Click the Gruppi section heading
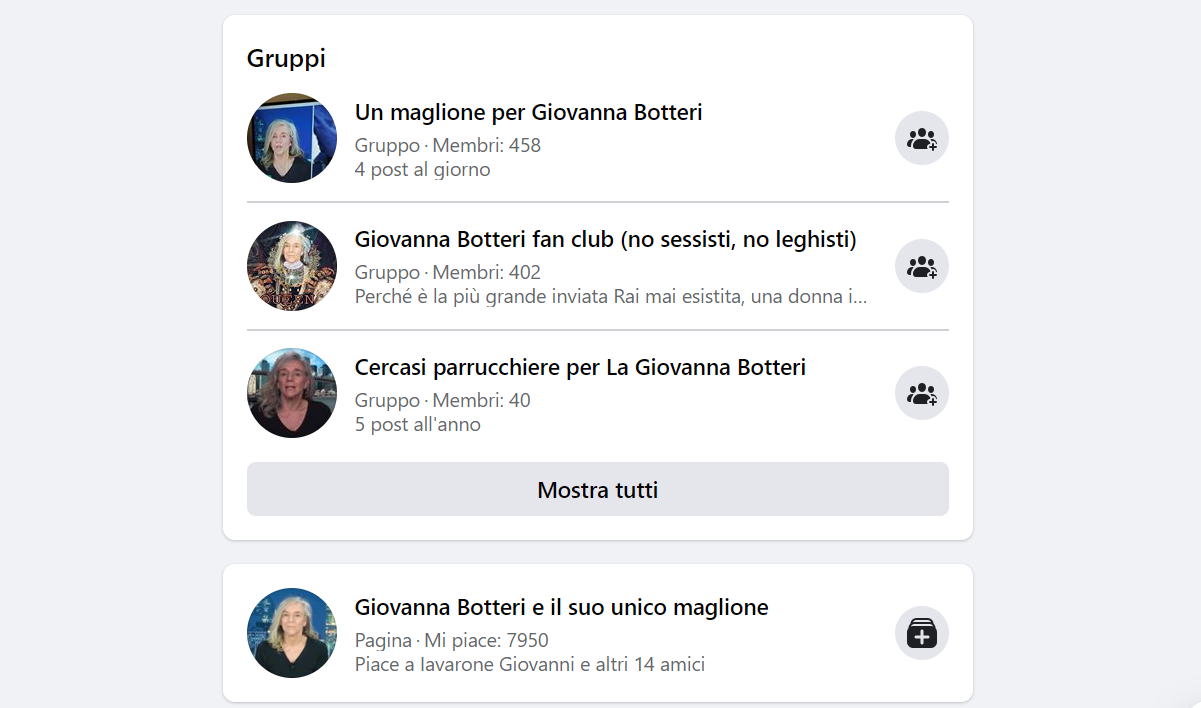Viewport: 1201px width, 708px height. click(286, 58)
